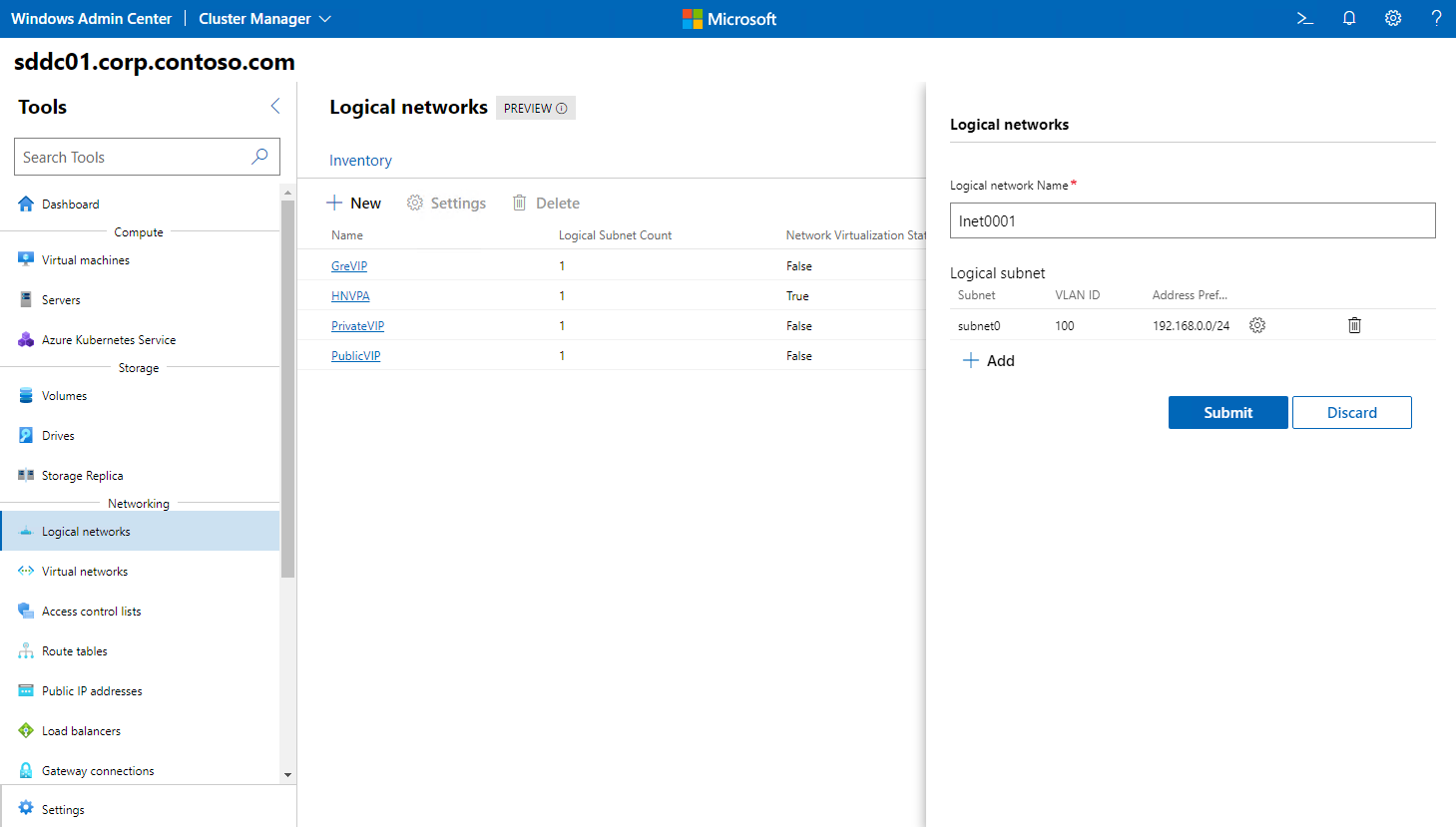
Task: Submit the logical network form
Action: (x=1227, y=412)
